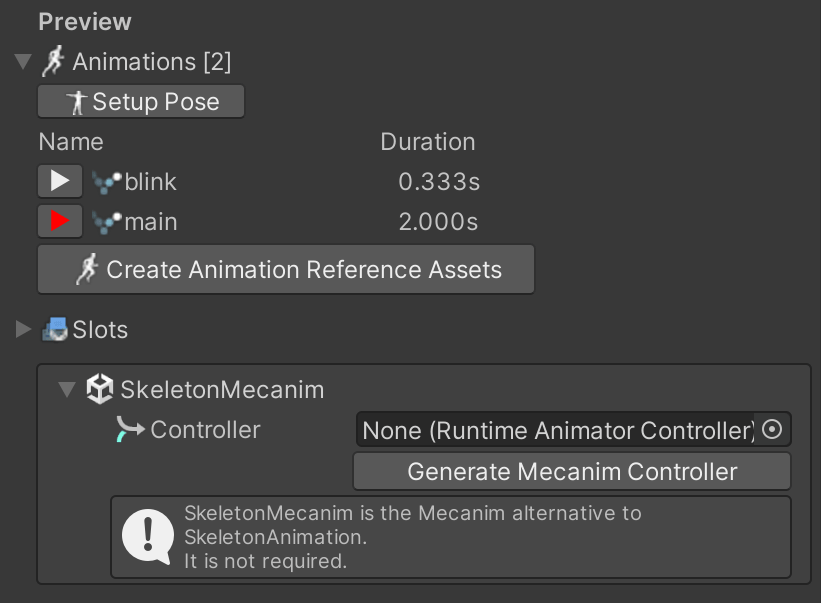Click the Unity cube SkeletonMecanim icon
The width and height of the screenshot is (821, 603).
pyautogui.click(x=99, y=389)
